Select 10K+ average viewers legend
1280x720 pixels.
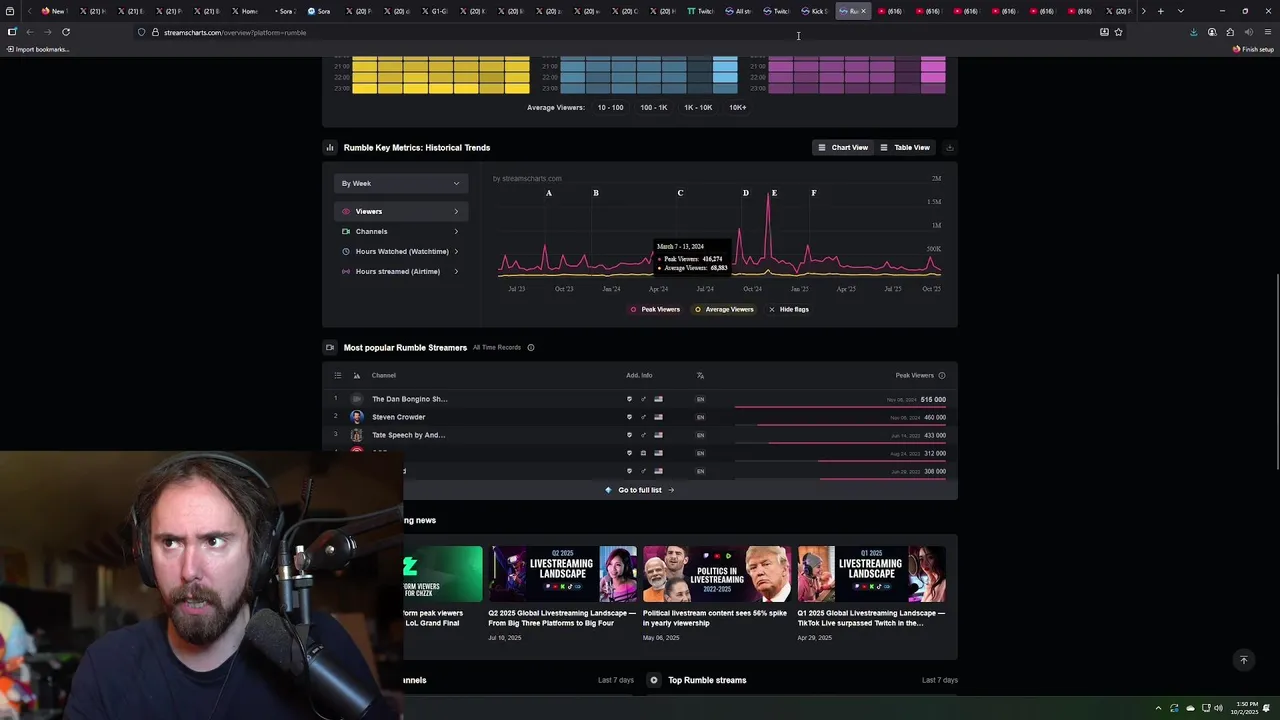pos(738,108)
